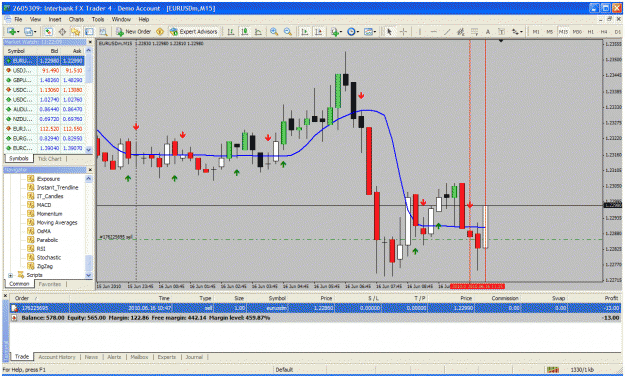
Task: Select the Trendline drawing tool
Action: click(x=447, y=31)
